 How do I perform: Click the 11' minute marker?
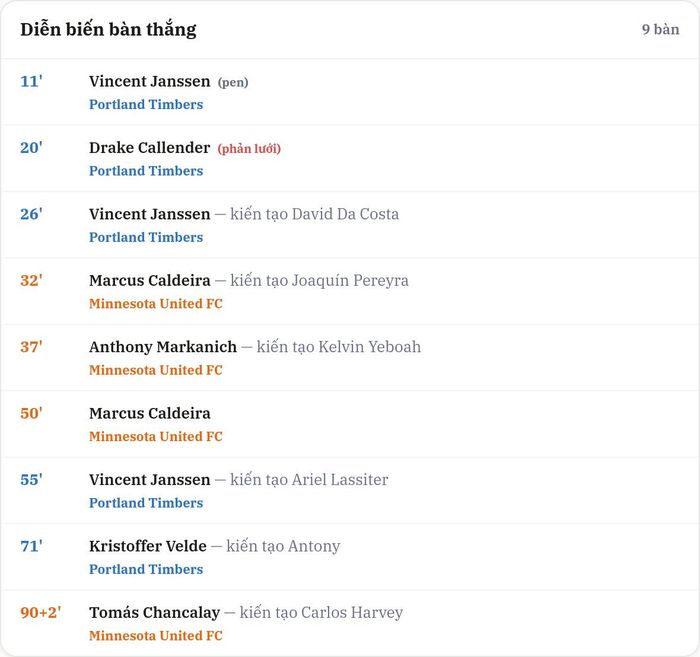click(31, 81)
